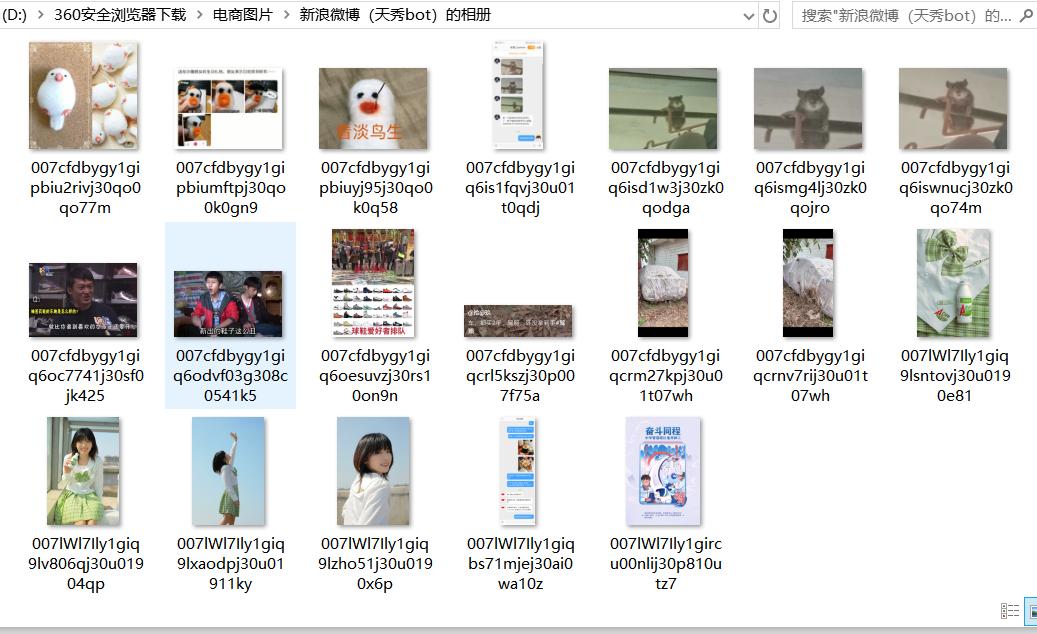1037x634 pixels.
Task: Select the girl portrait thumbnail 0x6p
Action: coord(373,471)
